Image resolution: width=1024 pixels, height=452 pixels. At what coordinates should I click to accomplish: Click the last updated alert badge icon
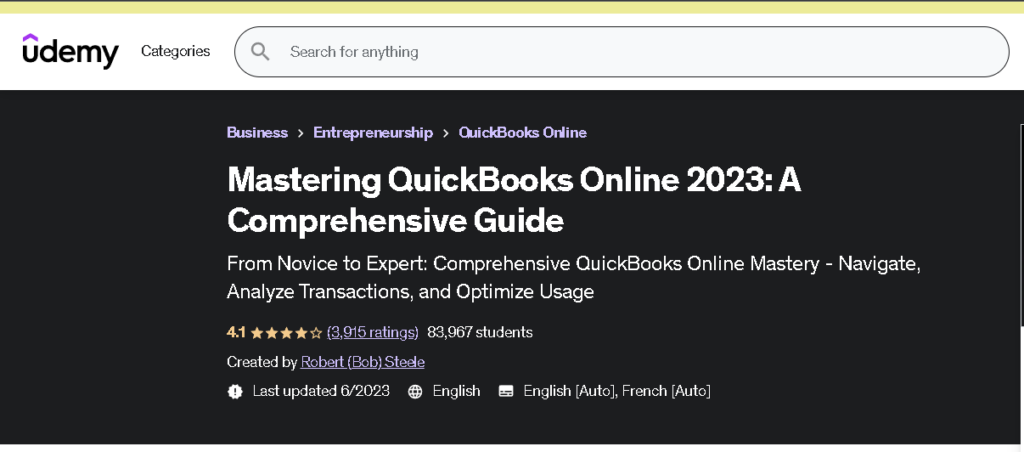(x=235, y=391)
